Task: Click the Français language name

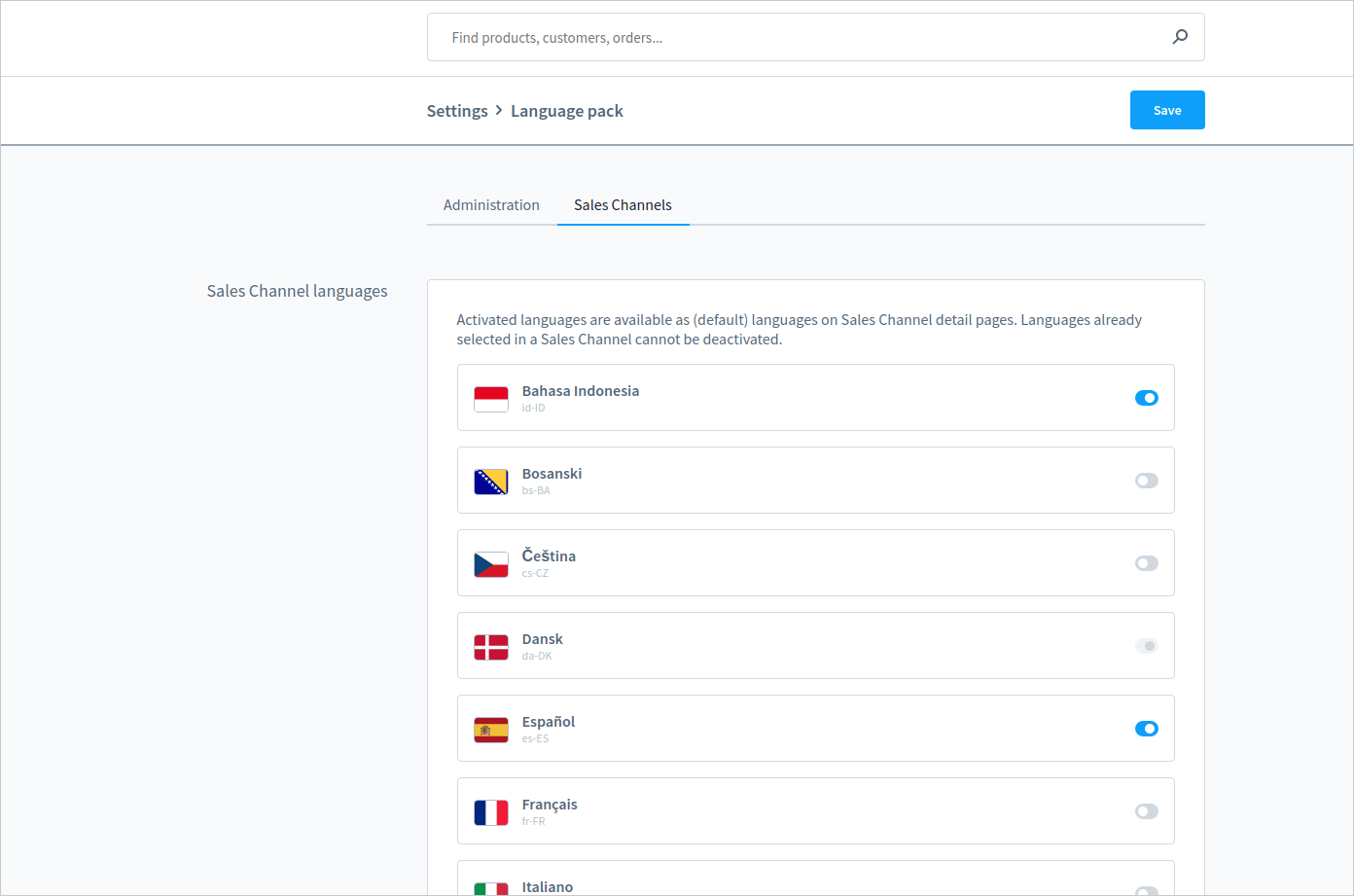Action: [x=550, y=805]
